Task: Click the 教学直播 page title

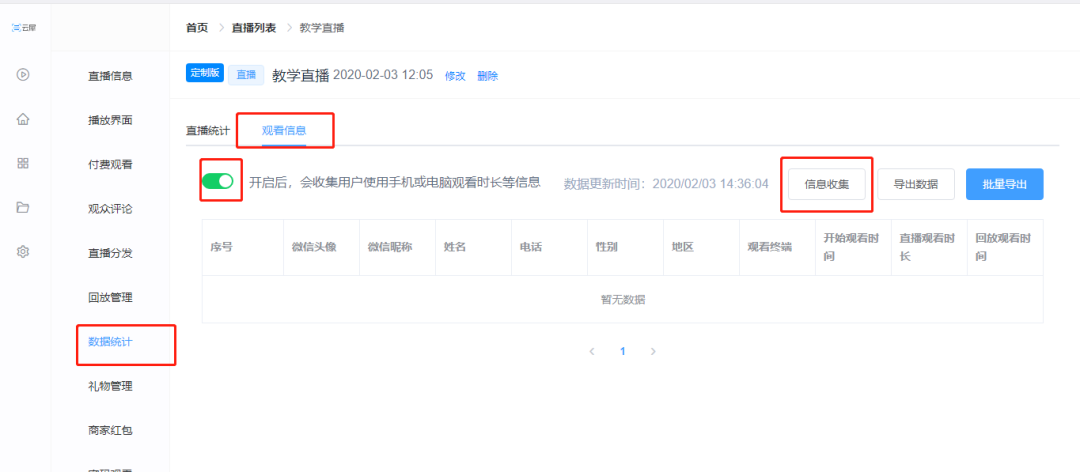Action: (x=301, y=76)
